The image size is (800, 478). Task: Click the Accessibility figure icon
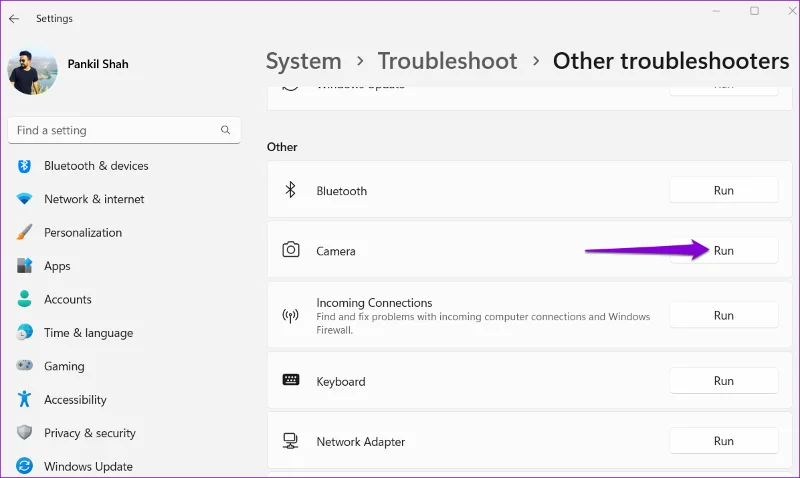24,399
